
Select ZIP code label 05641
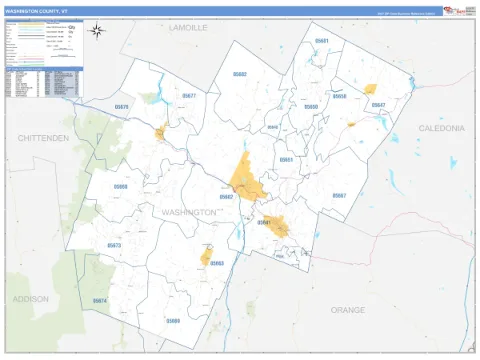(264, 222)
